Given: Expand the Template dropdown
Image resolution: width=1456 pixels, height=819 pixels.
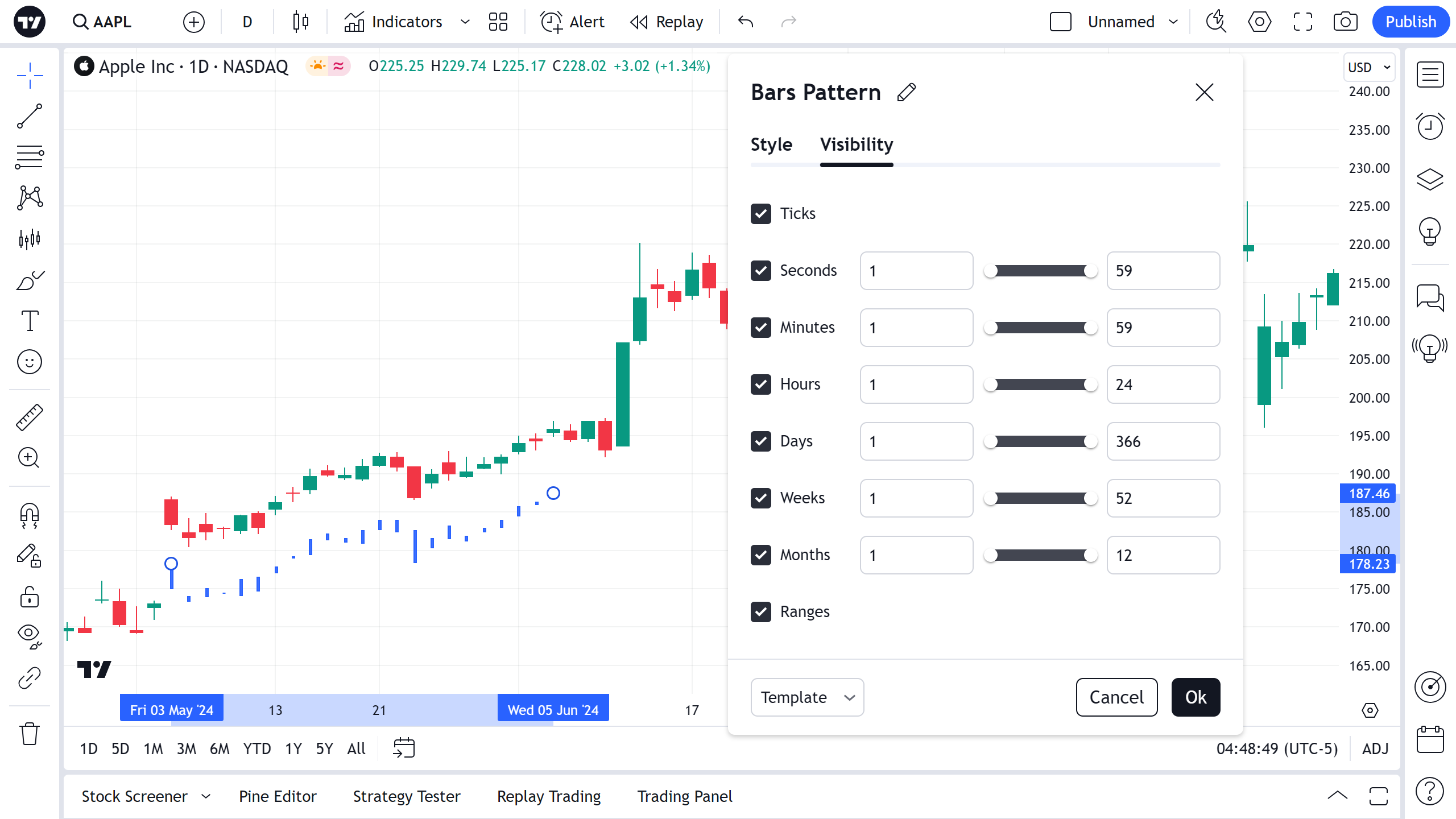Looking at the screenshot, I should click(807, 697).
